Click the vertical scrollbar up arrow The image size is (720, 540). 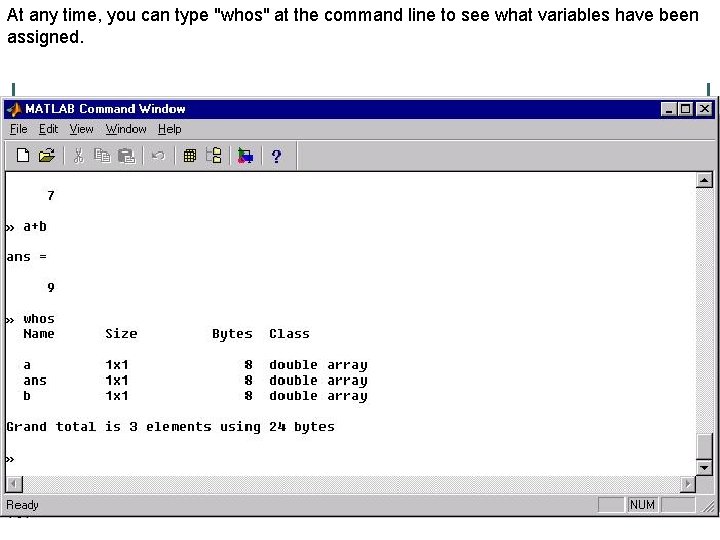(704, 180)
